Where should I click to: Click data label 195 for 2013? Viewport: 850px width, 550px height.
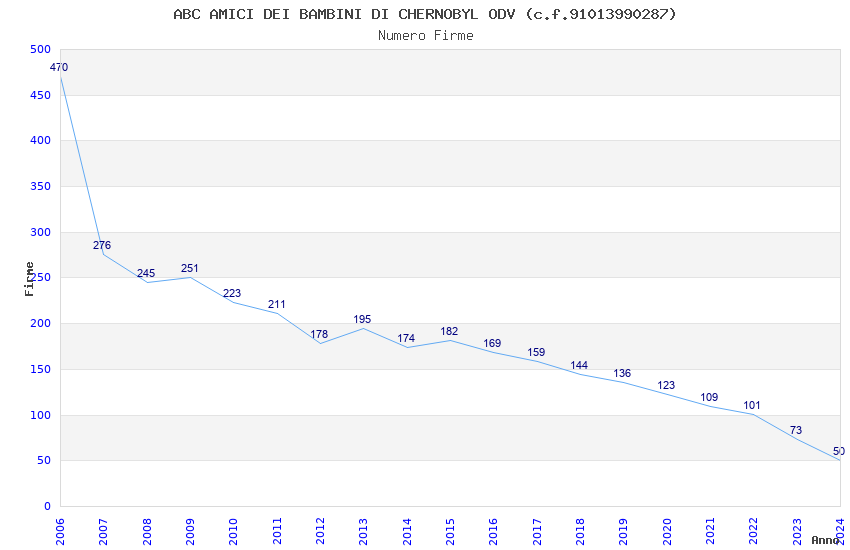tap(362, 319)
